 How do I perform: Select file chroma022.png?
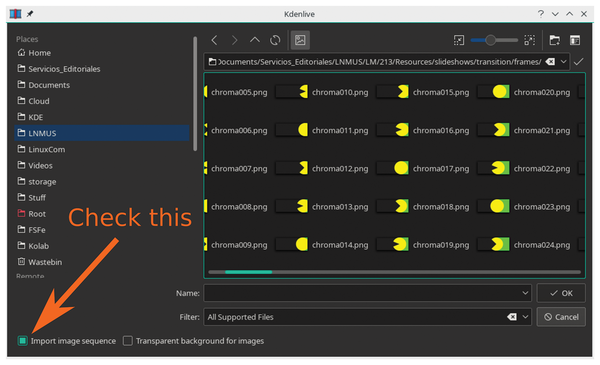tap(524, 168)
